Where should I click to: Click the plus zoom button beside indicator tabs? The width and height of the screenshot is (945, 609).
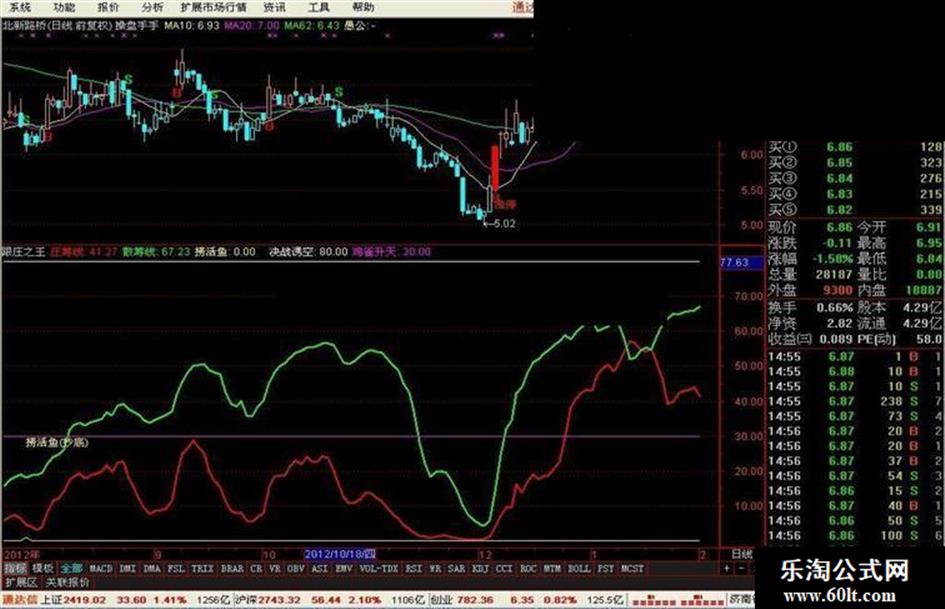pos(727,569)
